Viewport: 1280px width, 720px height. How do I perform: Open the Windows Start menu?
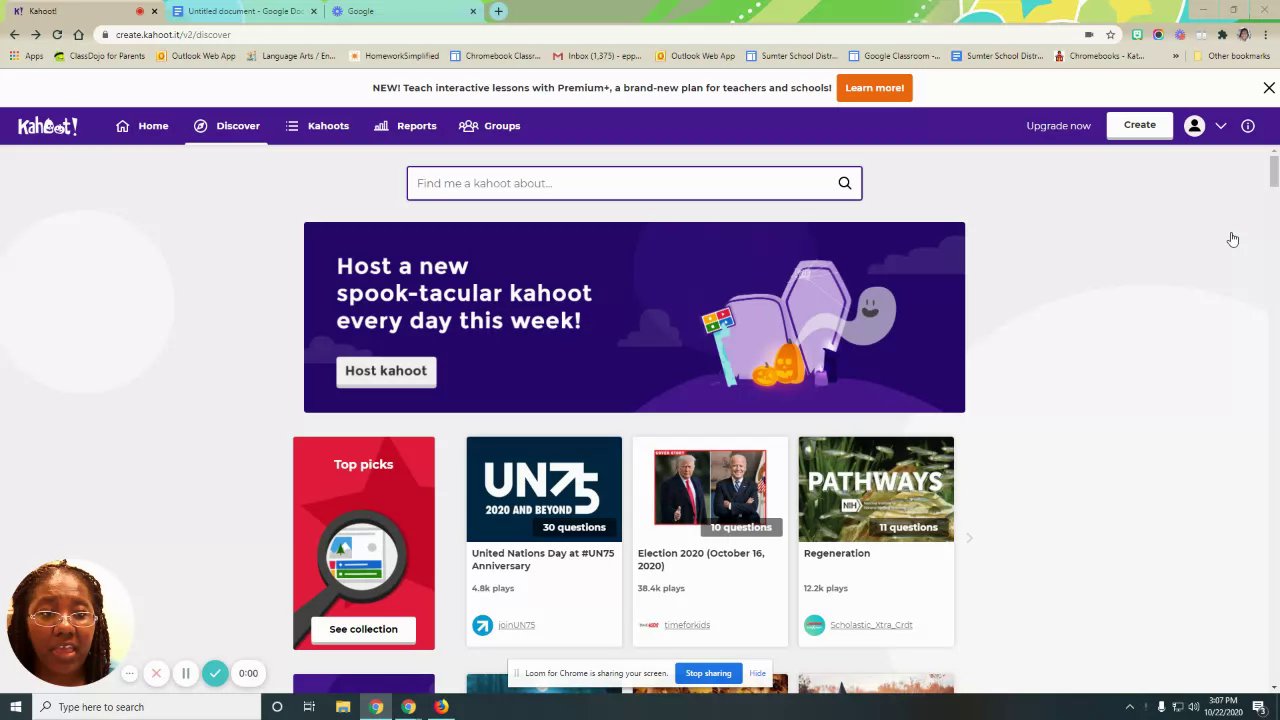click(15, 707)
